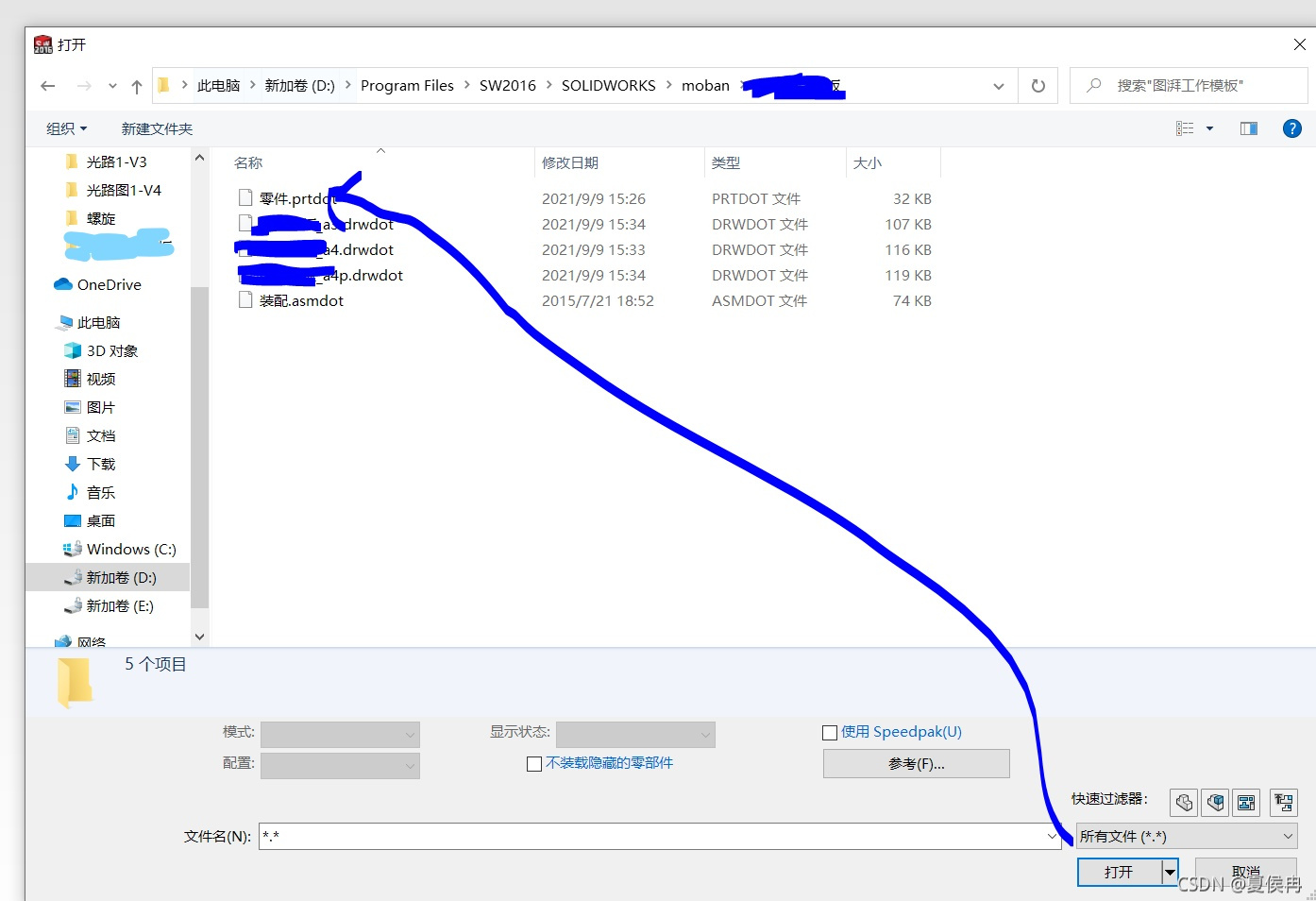Open the 光路1-V3 folder
This screenshot has width=1316, height=901.
click(x=107, y=161)
